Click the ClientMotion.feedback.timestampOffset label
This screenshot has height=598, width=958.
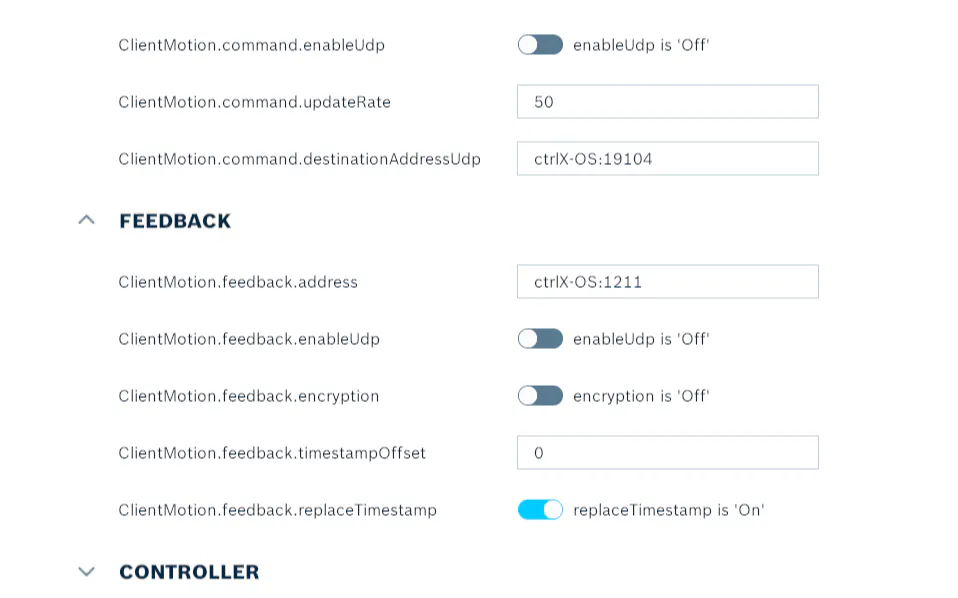point(272,453)
